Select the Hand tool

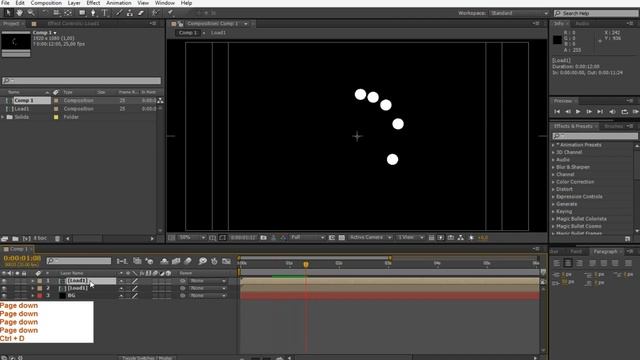point(19,13)
